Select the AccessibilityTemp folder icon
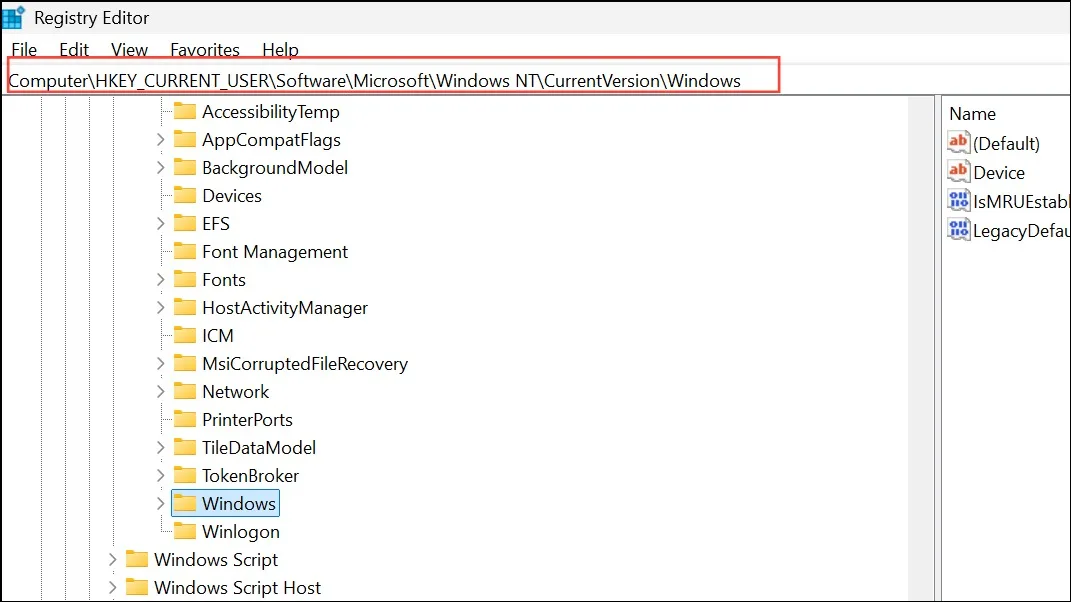The image size is (1071, 602). click(x=184, y=111)
